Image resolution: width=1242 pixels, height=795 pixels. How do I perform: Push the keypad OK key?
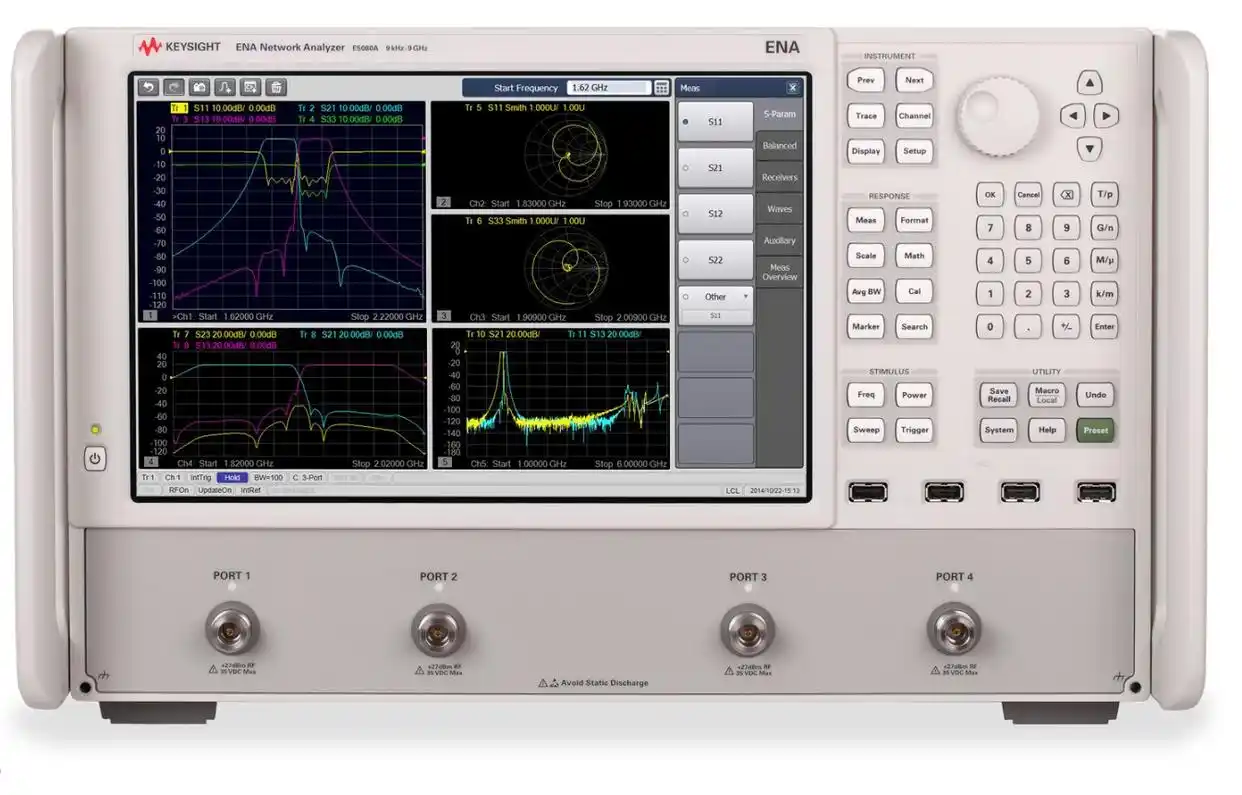coord(989,195)
